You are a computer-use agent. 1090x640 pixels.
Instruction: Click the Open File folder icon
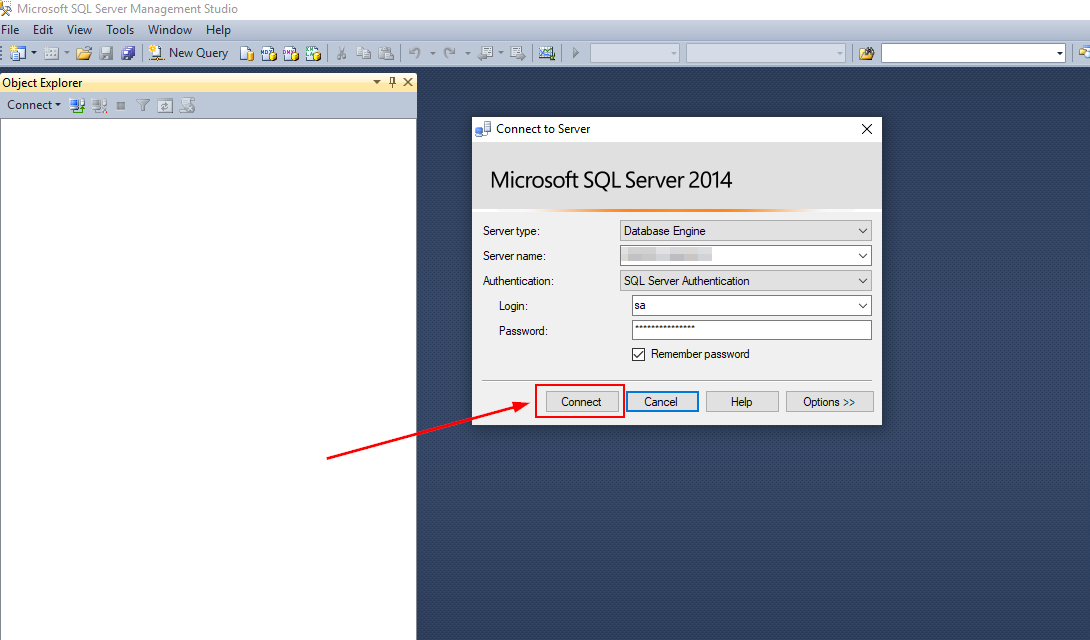coord(84,53)
